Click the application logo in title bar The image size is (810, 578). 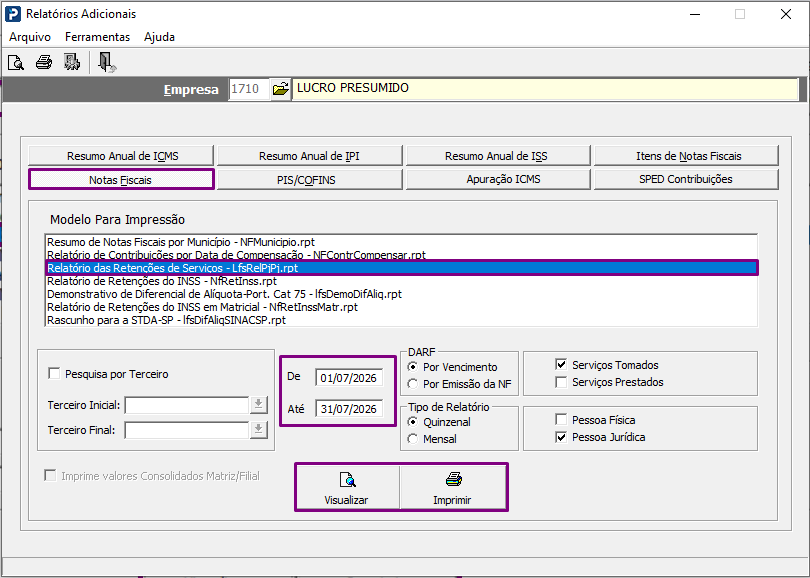tap(13, 14)
